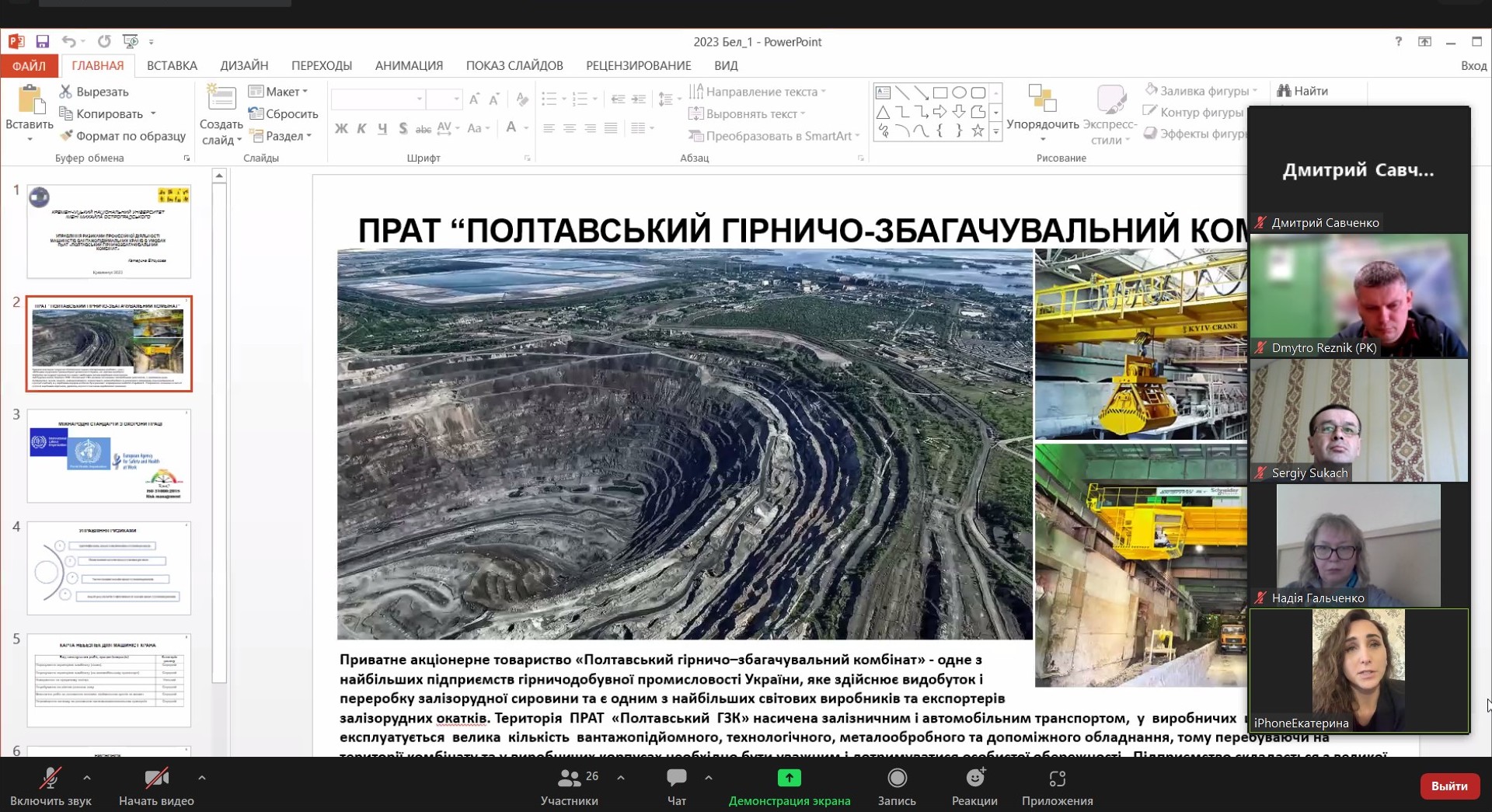Click the Undo arrow icon
The image size is (1492, 812).
(x=69, y=42)
